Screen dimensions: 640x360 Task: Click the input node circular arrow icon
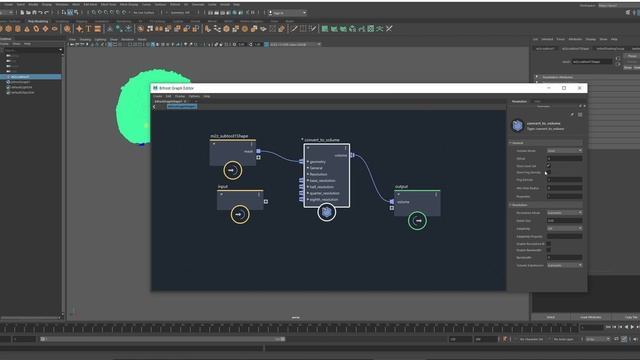click(240, 214)
